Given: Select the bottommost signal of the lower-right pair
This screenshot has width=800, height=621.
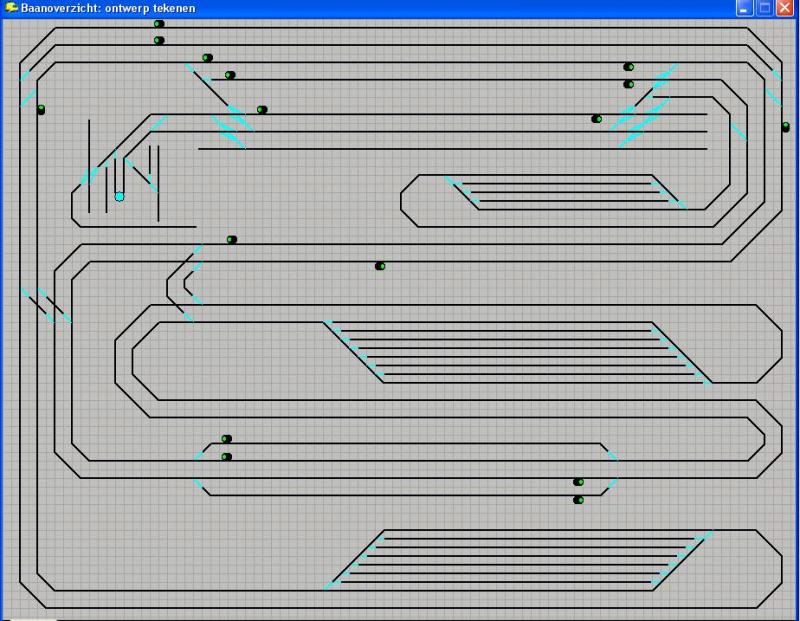Looking at the screenshot, I should [578, 499].
